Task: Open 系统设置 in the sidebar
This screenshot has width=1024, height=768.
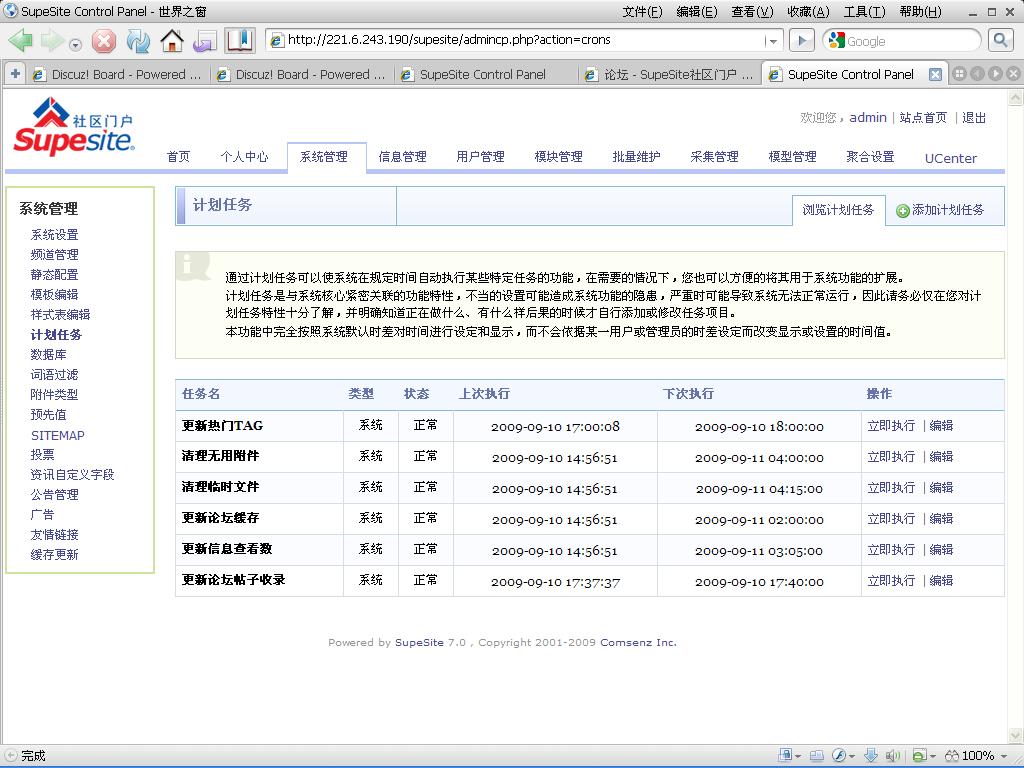Action: coord(54,234)
